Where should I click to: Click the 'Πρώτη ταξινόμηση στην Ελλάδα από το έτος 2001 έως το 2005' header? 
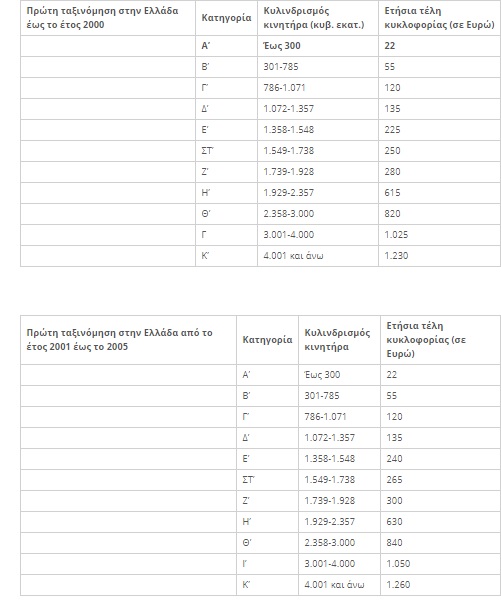click(x=128, y=340)
